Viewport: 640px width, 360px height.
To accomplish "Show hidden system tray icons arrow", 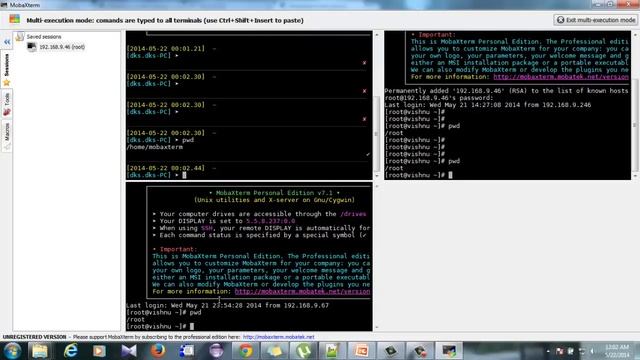I will click(x=548, y=351).
